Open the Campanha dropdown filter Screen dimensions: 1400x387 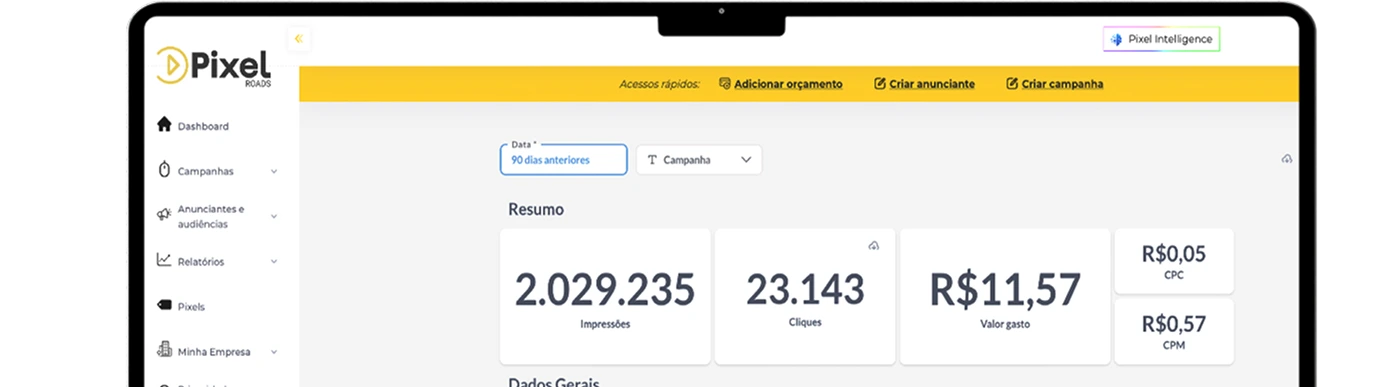tap(699, 160)
